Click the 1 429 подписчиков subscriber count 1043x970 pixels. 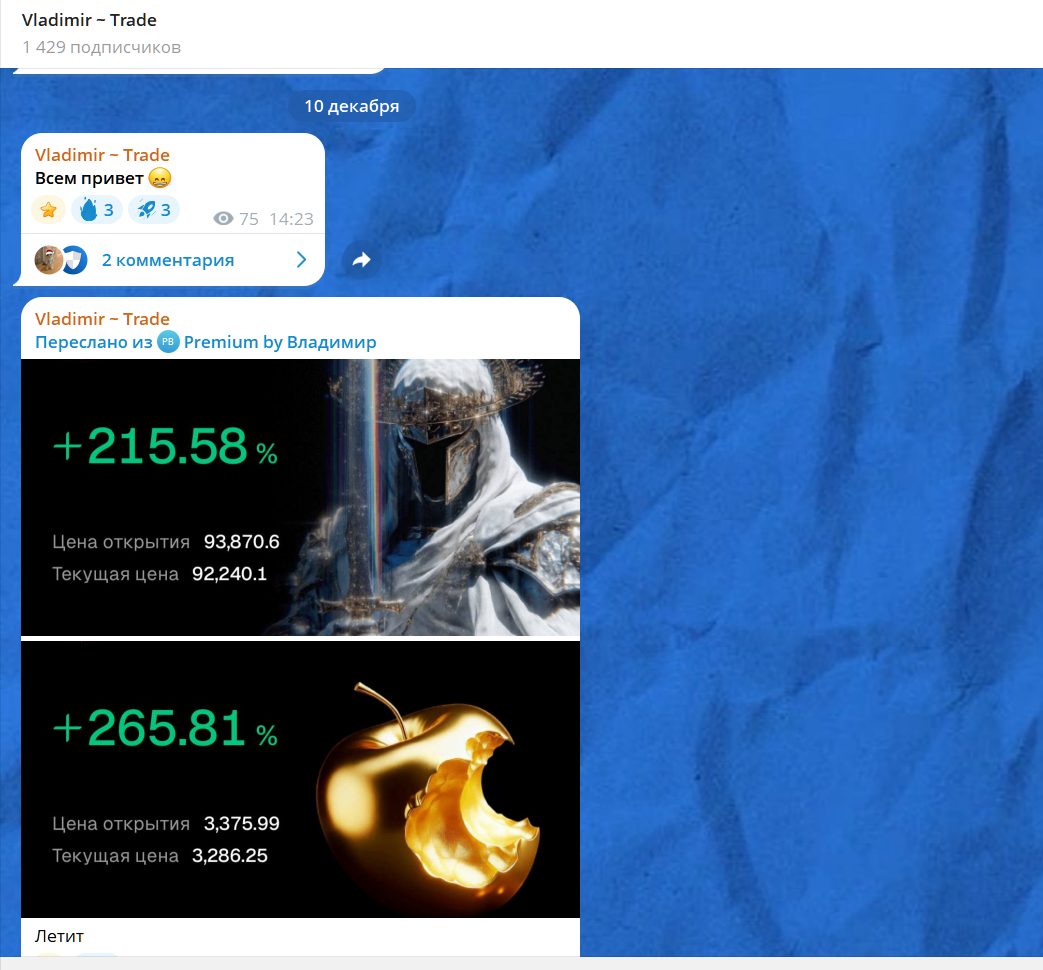[101, 47]
